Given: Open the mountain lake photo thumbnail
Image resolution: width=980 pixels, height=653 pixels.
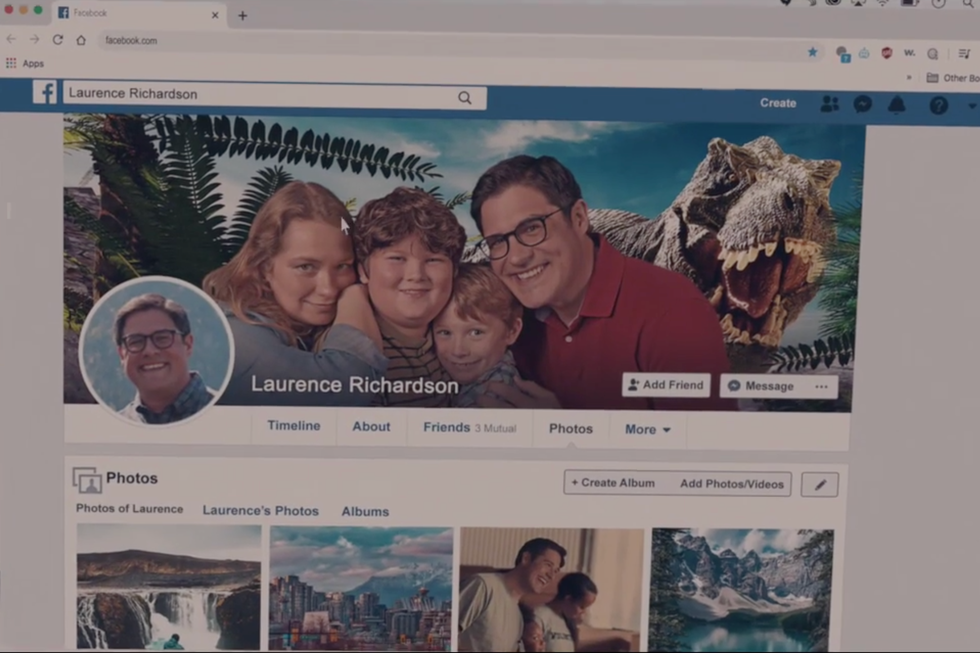Looking at the screenshot, I should click(741, 591).
